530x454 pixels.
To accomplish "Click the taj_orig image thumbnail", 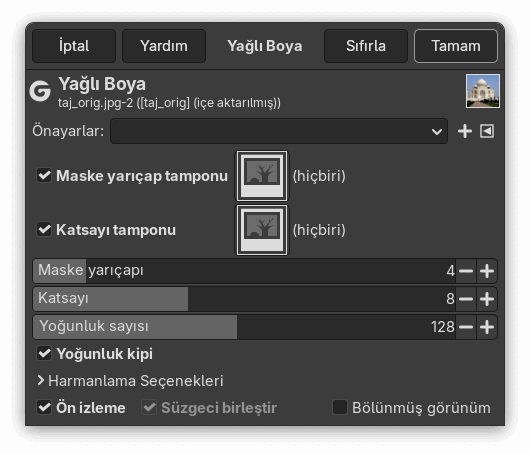I will click(x=483, y=91).
